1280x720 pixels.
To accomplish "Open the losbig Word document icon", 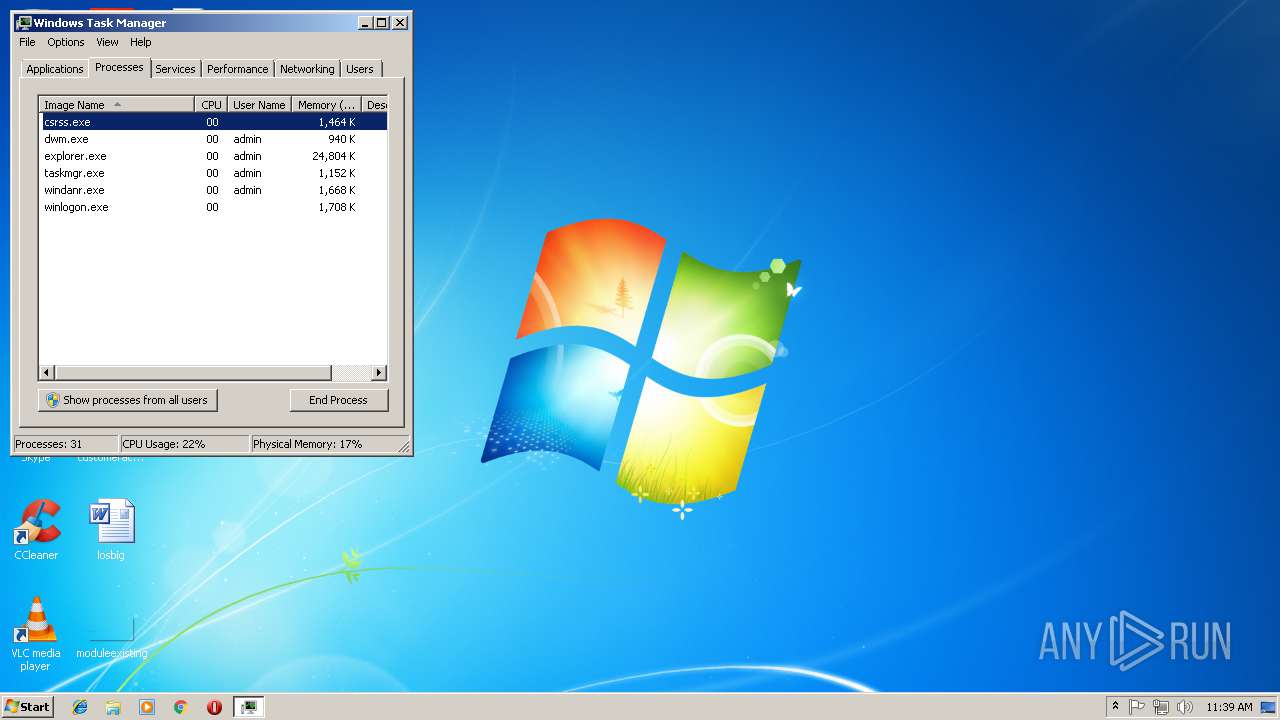I will [x=111, y=530].
